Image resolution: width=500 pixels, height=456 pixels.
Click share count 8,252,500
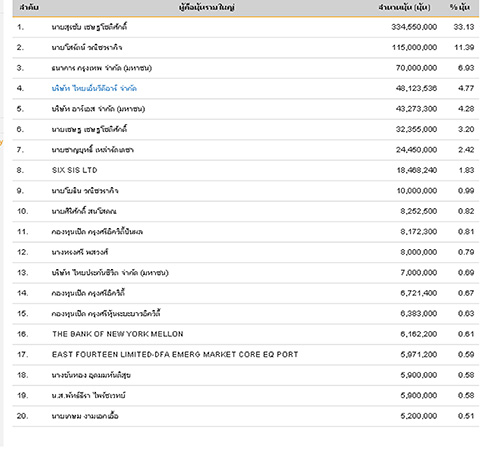coord(419,211)
